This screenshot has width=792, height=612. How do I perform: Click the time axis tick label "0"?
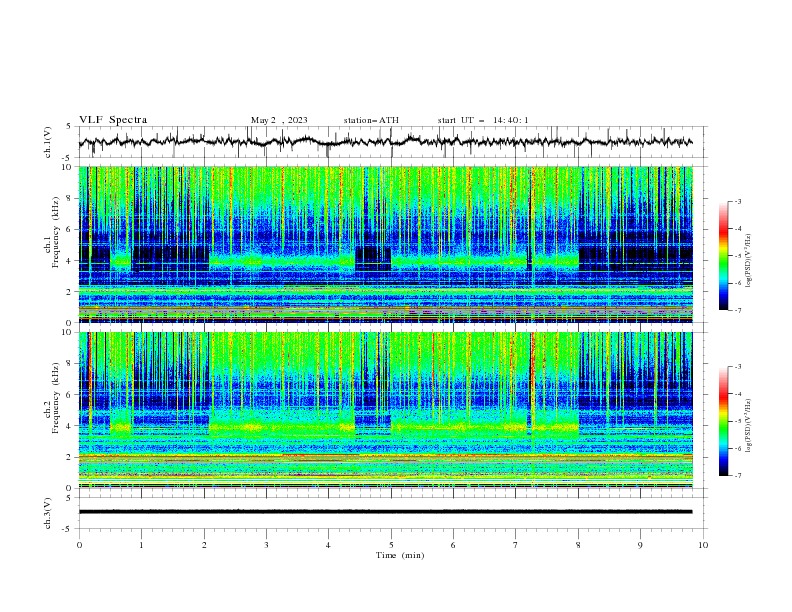pyautogui.click(x=79, y=545)
